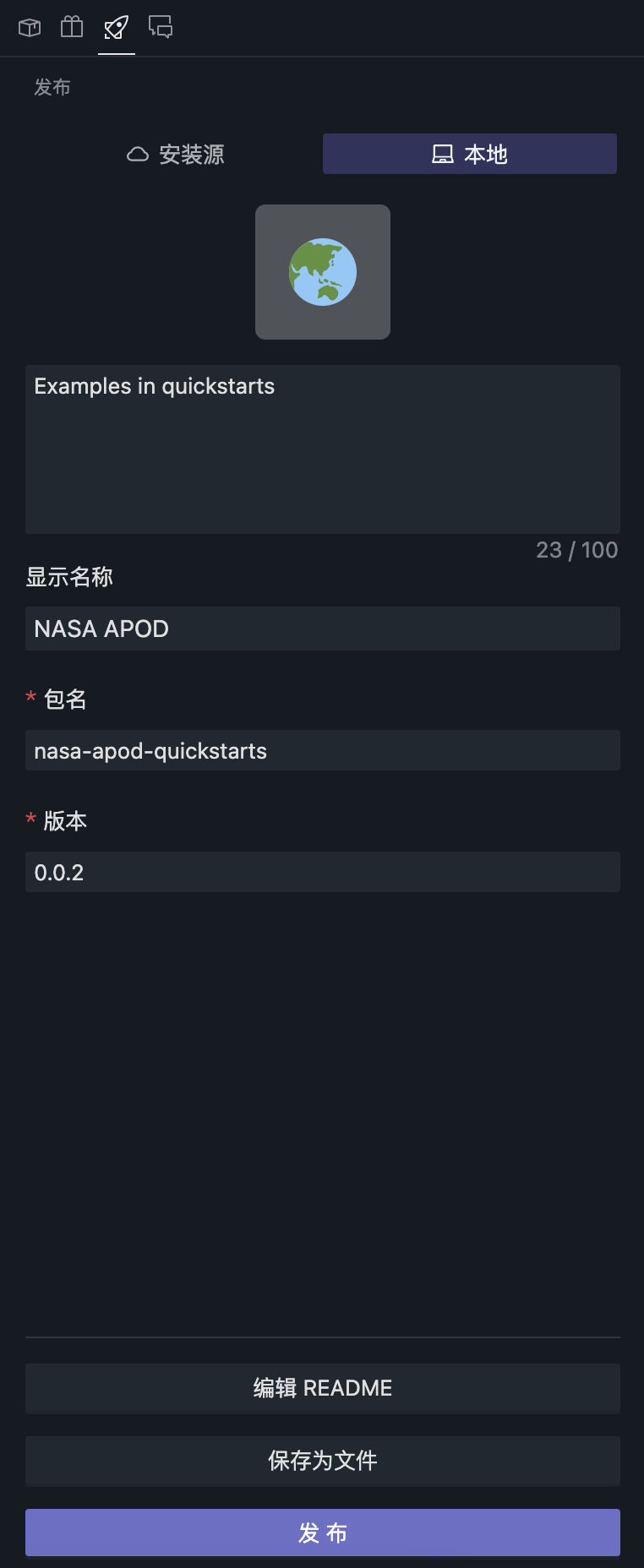644x1568 pixels.
Task: Click the globe emoji package icon
Action: 323,272
